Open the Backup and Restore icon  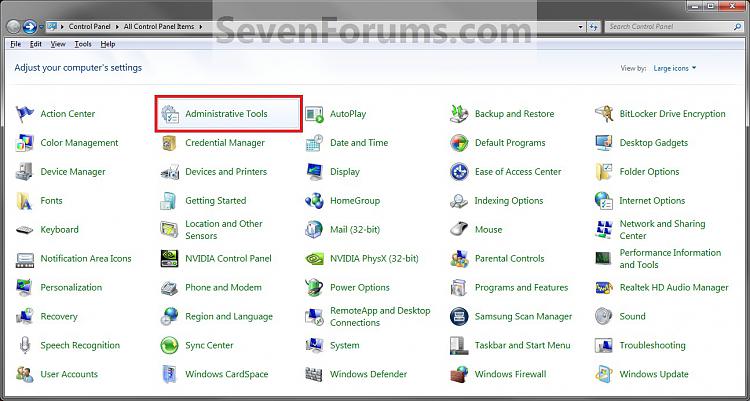click(459, 114)
